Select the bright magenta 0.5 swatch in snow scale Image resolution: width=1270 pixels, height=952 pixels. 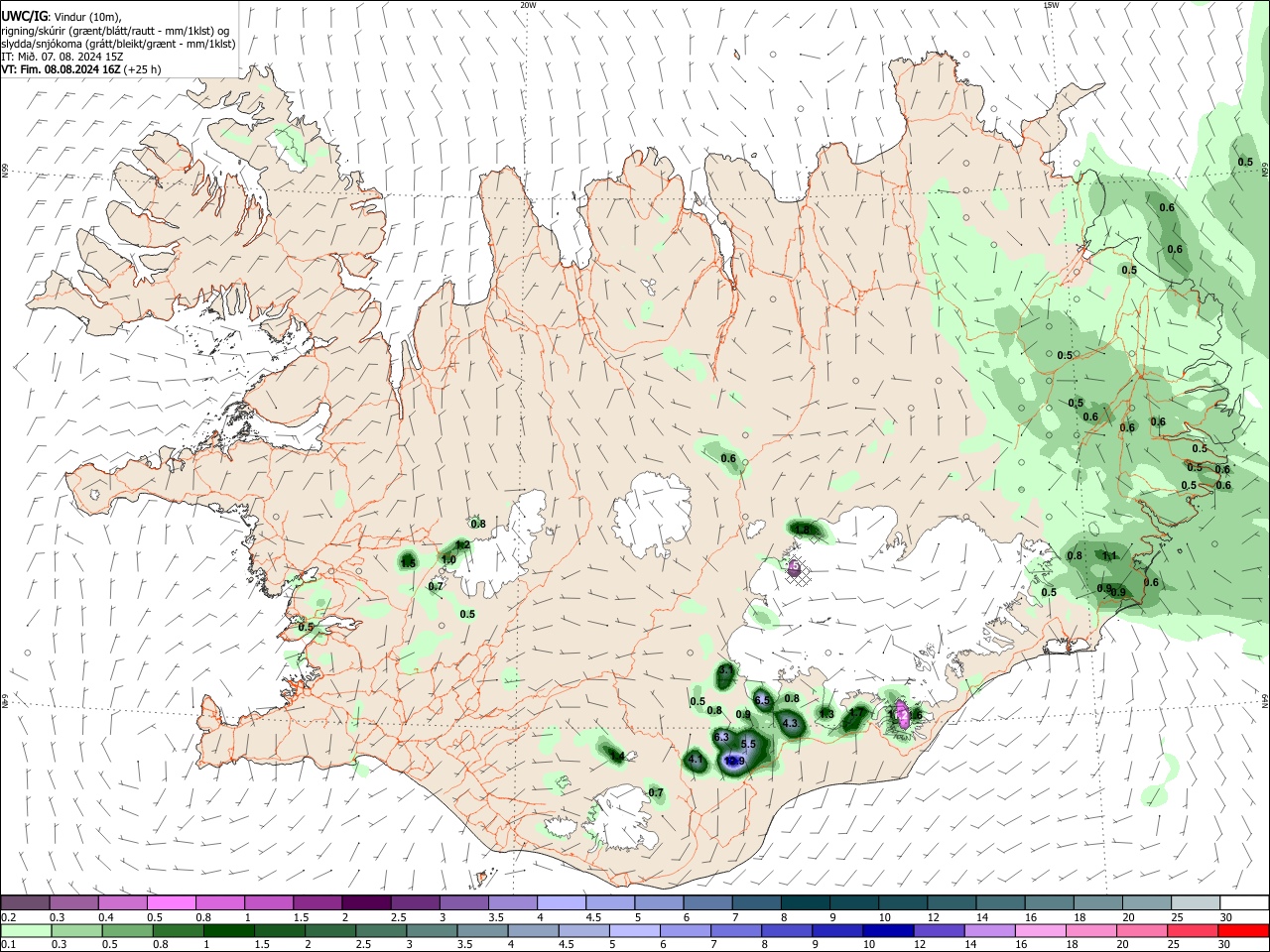click(172, 902)
